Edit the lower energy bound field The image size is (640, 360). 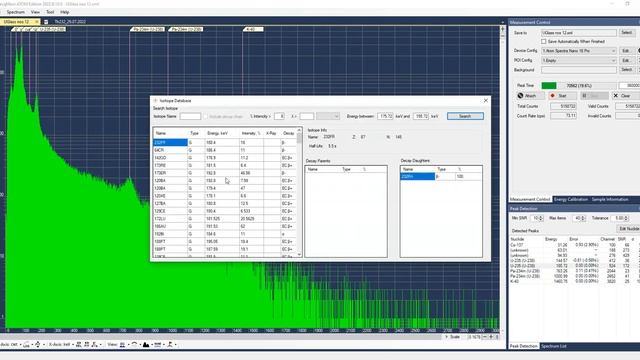[385, 116]
